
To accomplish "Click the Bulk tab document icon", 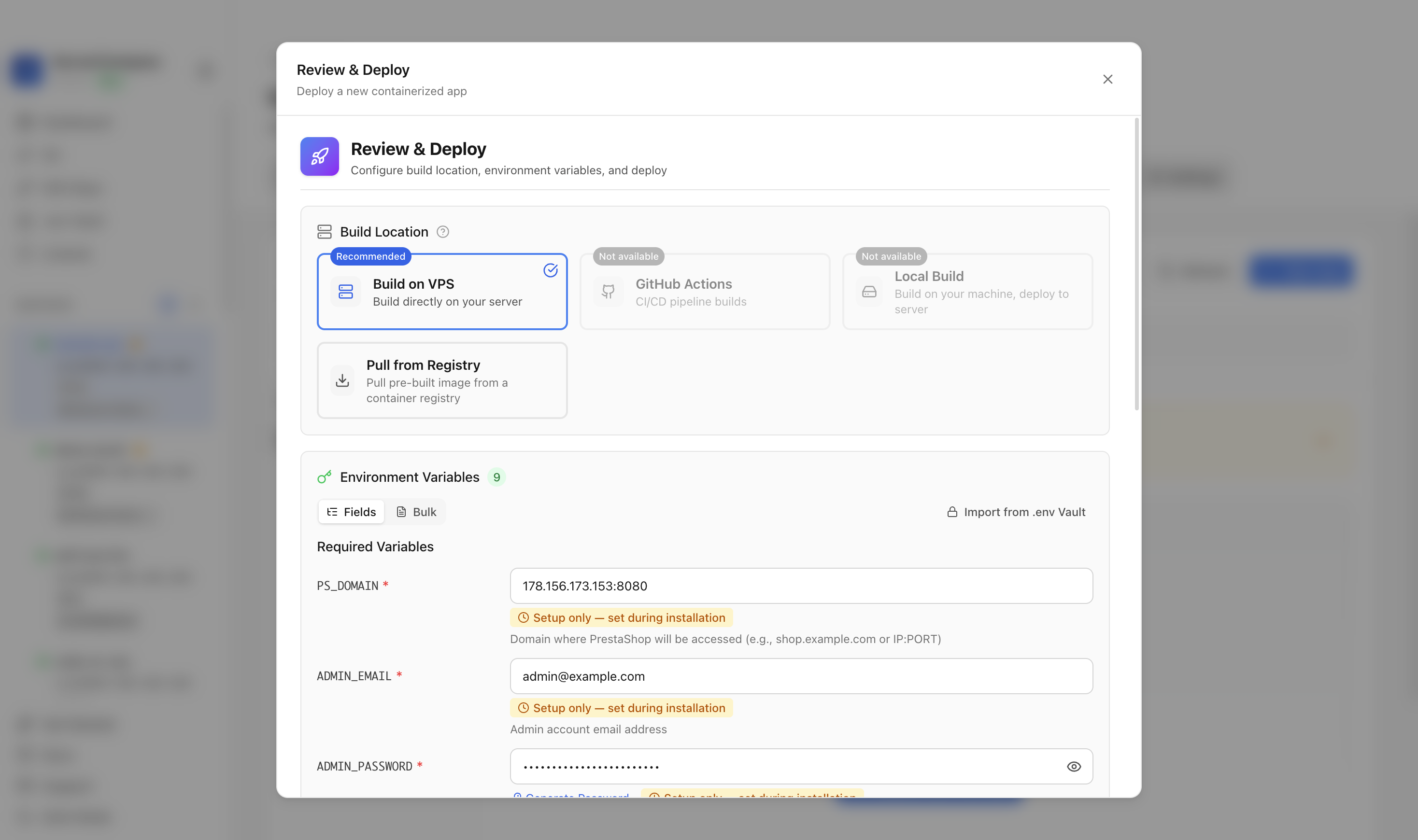I will [x=401, y=512].
